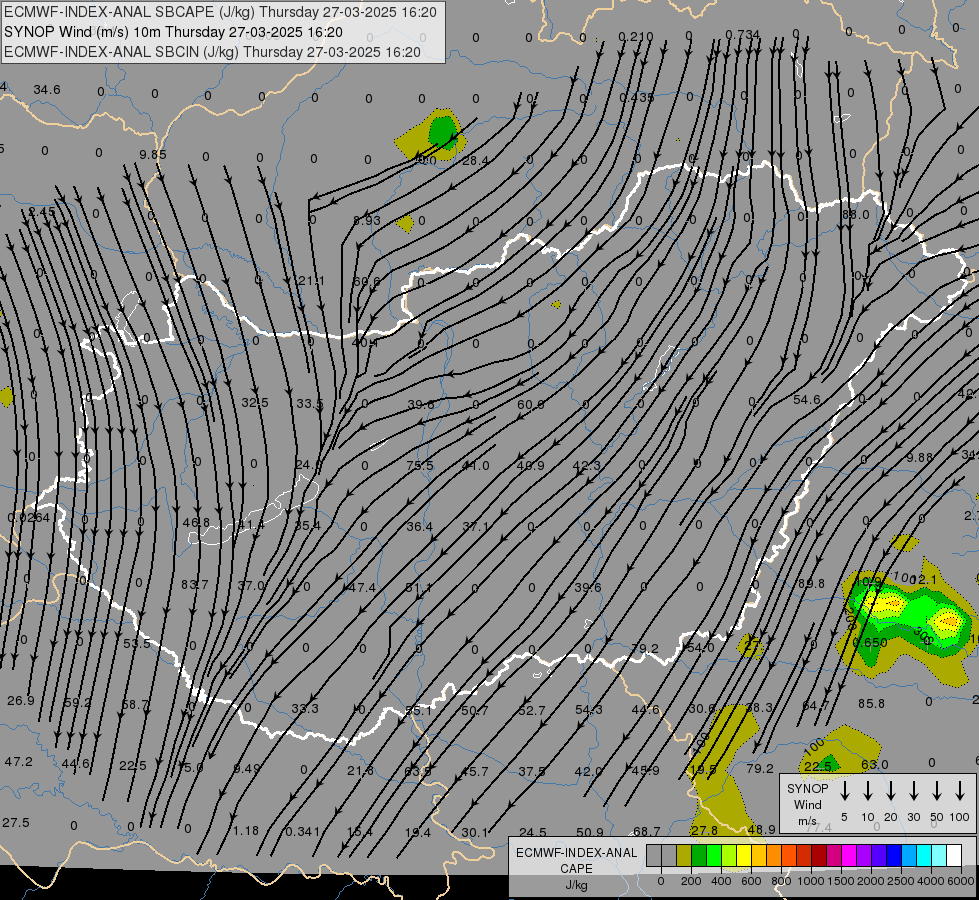Pick the white CAPE legend swatch

click(x=954, y=856)
